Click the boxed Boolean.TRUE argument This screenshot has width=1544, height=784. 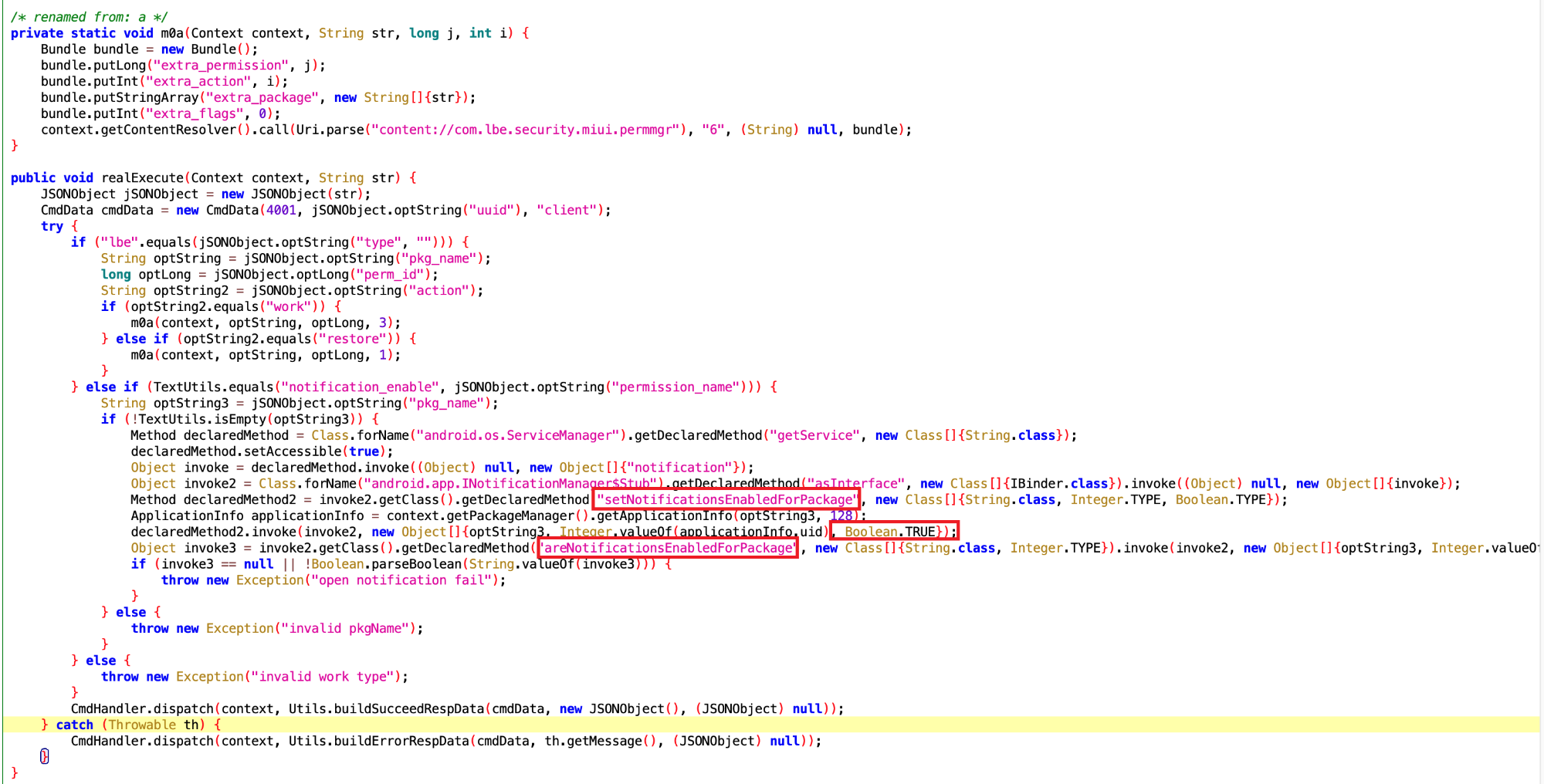coord(894,531)
